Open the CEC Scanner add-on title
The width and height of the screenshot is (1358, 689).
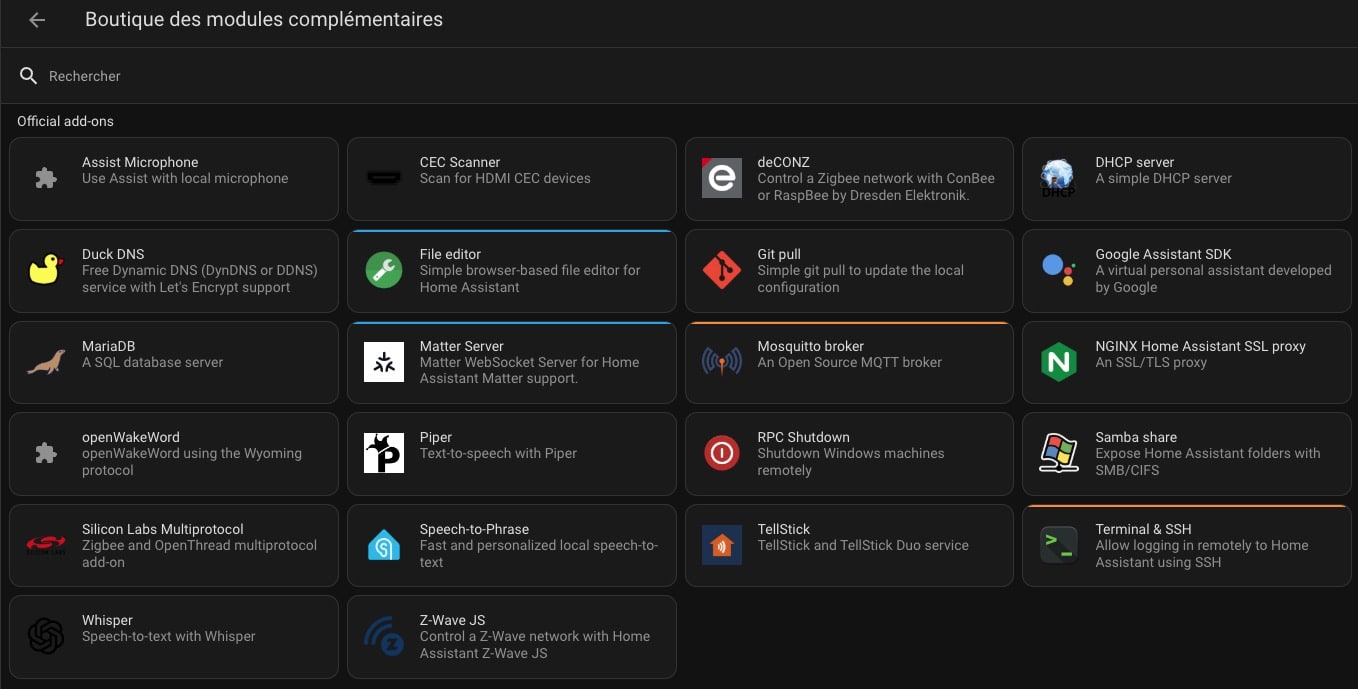click(x=460, y=162)
